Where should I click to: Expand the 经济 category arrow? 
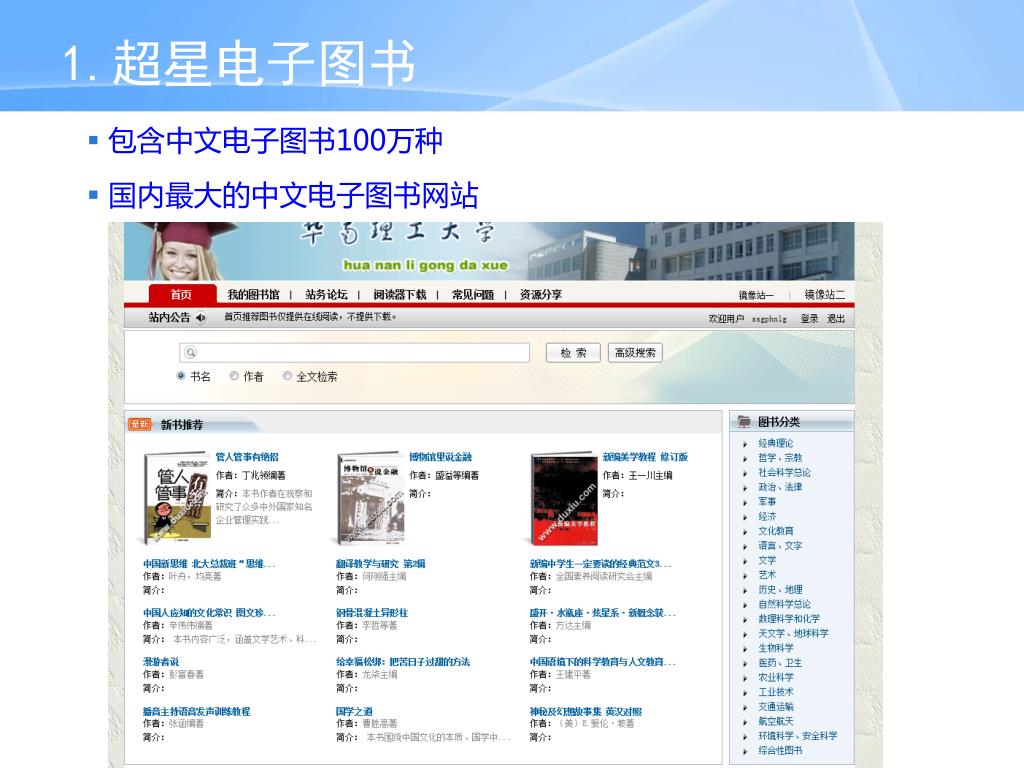(745, 517)
